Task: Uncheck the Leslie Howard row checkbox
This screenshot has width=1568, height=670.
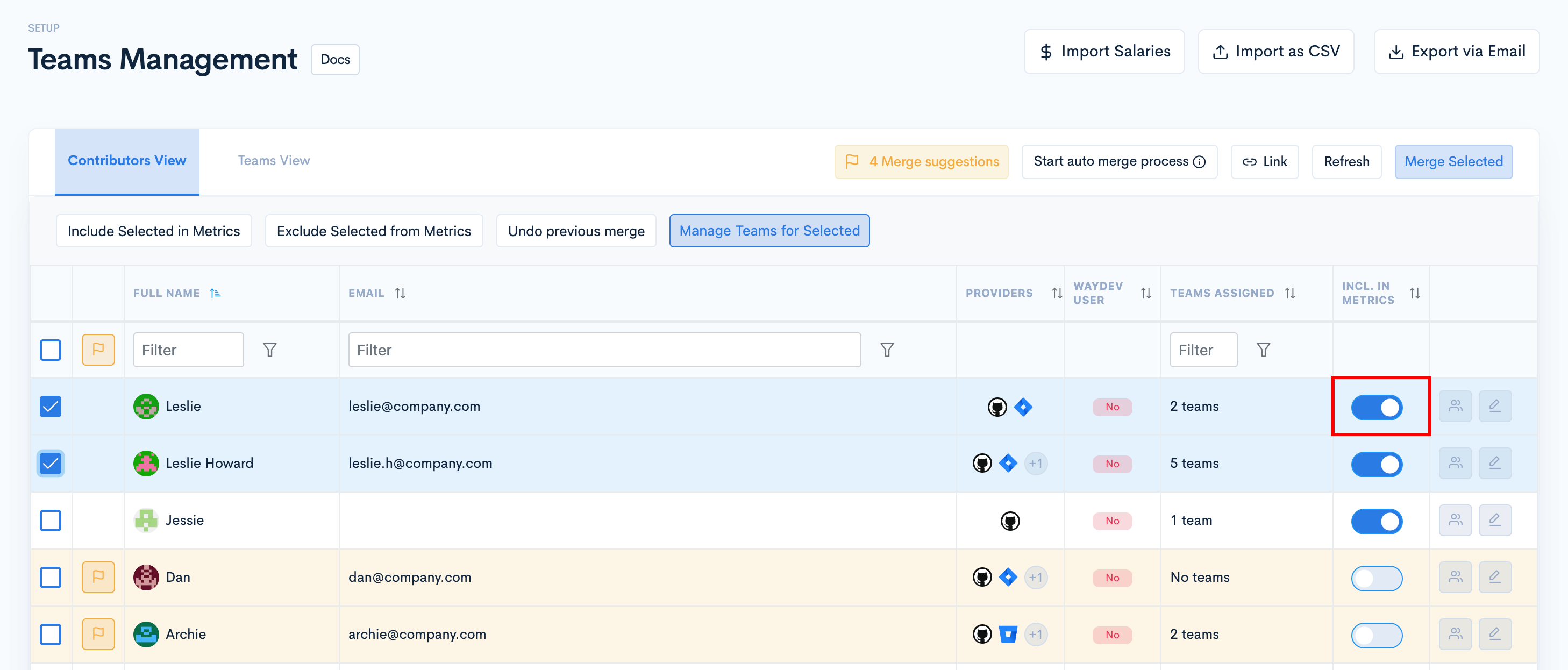Action: click(51, 464)
